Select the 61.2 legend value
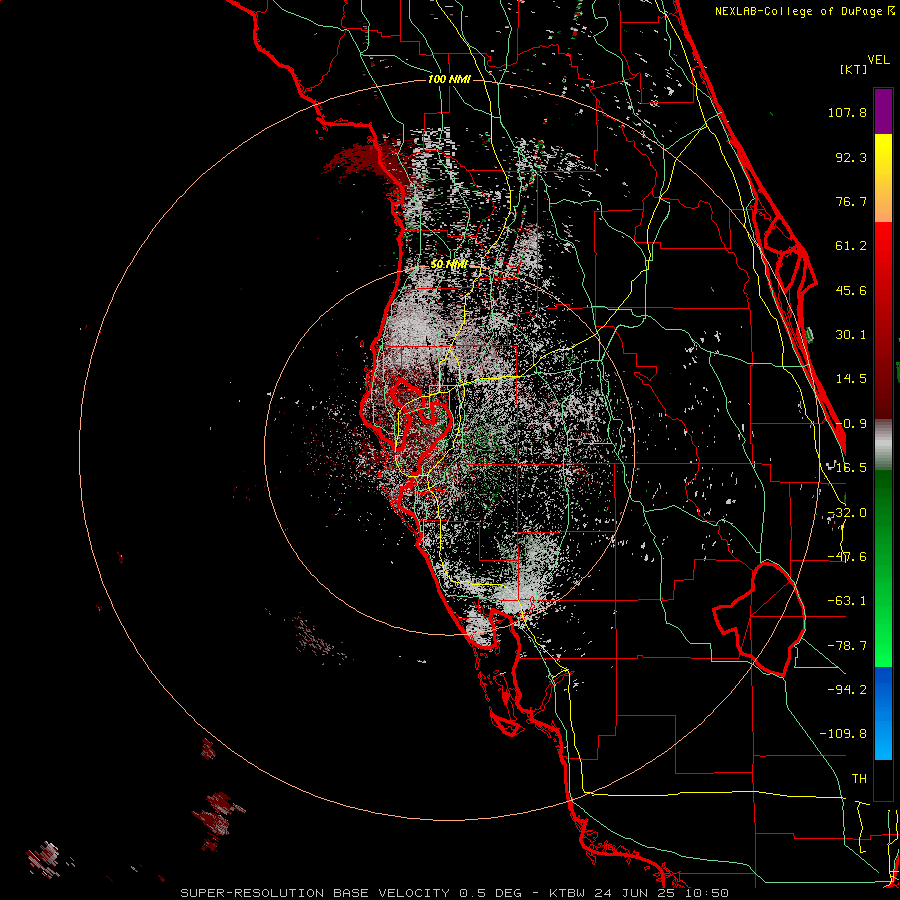The height and width of the screenshot is (900, 900). (x=851, y=246)
